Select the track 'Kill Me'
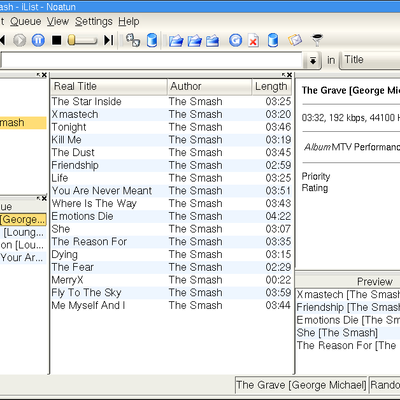Viewport: 400px width, 400px height. tap(171, 140)
